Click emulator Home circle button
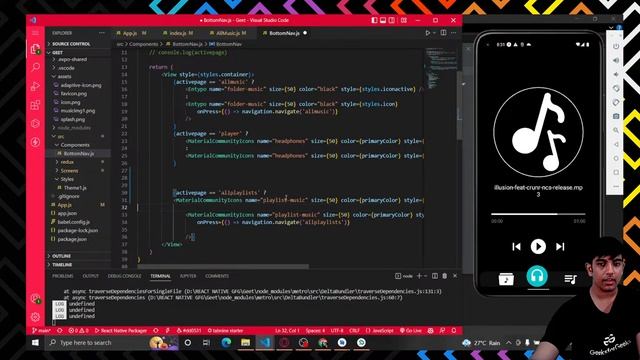This screenshot has height=360, width=640. [616, 158]
